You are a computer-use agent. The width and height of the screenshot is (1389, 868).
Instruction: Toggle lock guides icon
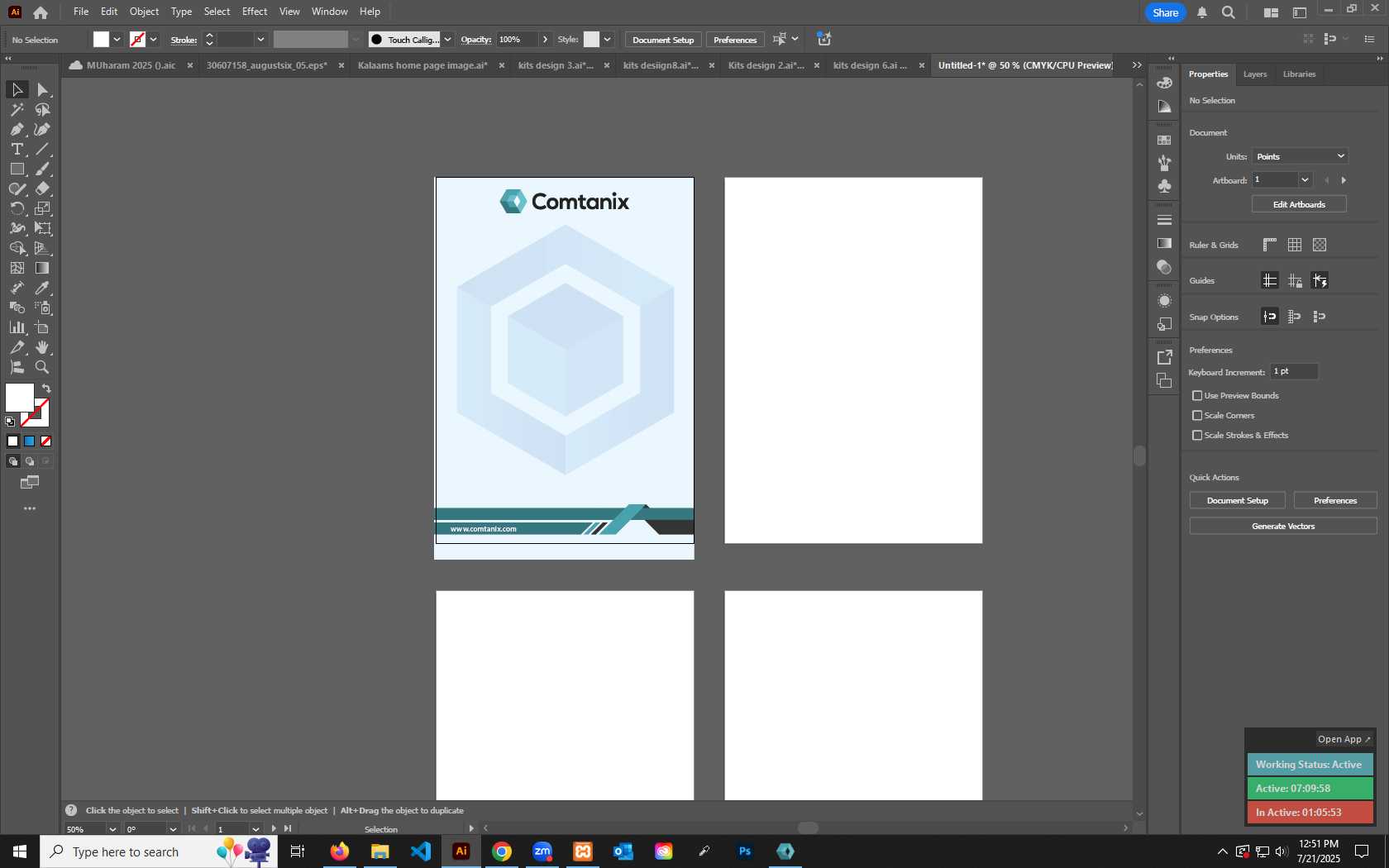pos(1295,280)
